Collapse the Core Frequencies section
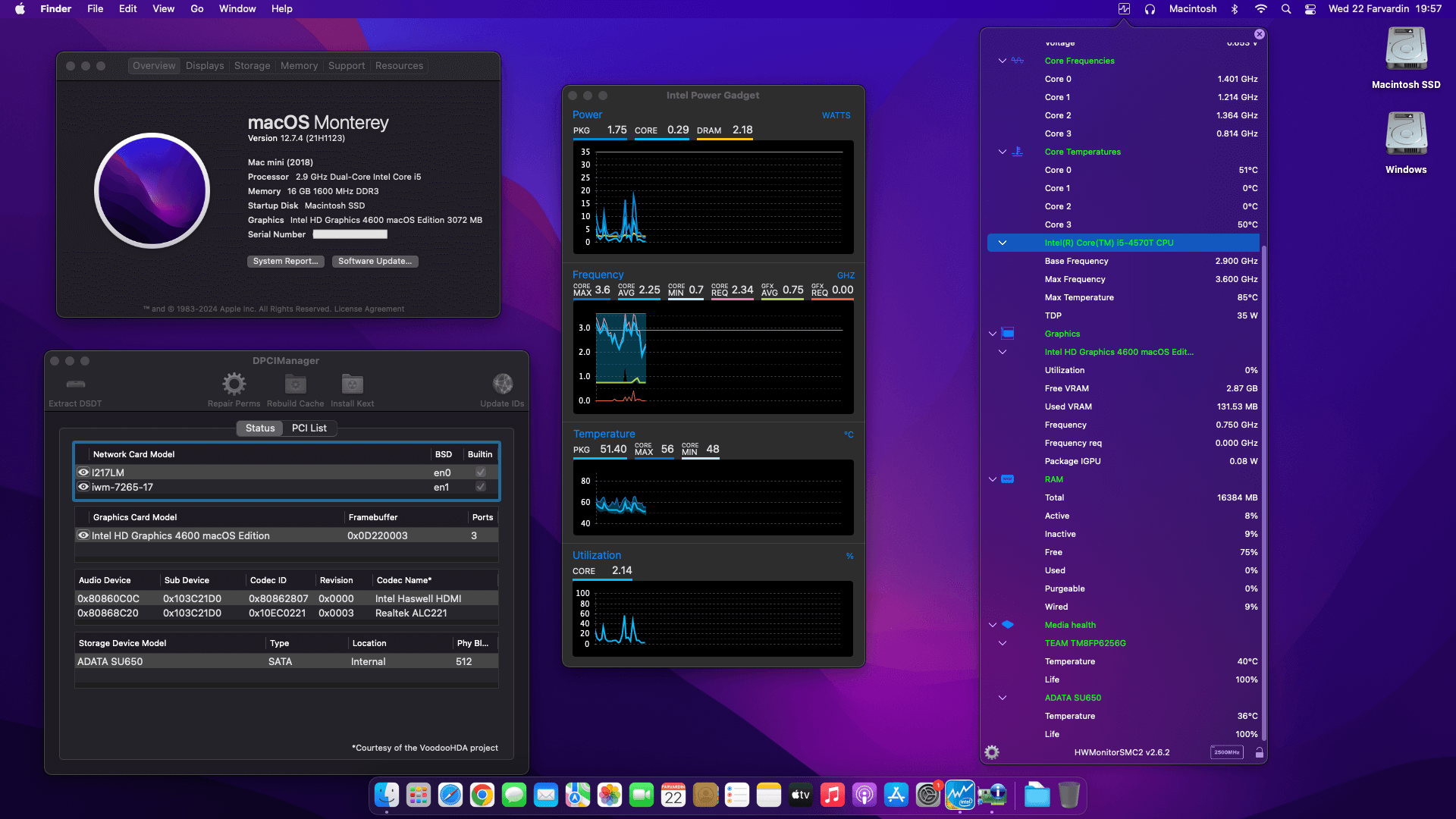Screen dimensions: 1456x819 pyautogui.click(x=1003, y=61)
